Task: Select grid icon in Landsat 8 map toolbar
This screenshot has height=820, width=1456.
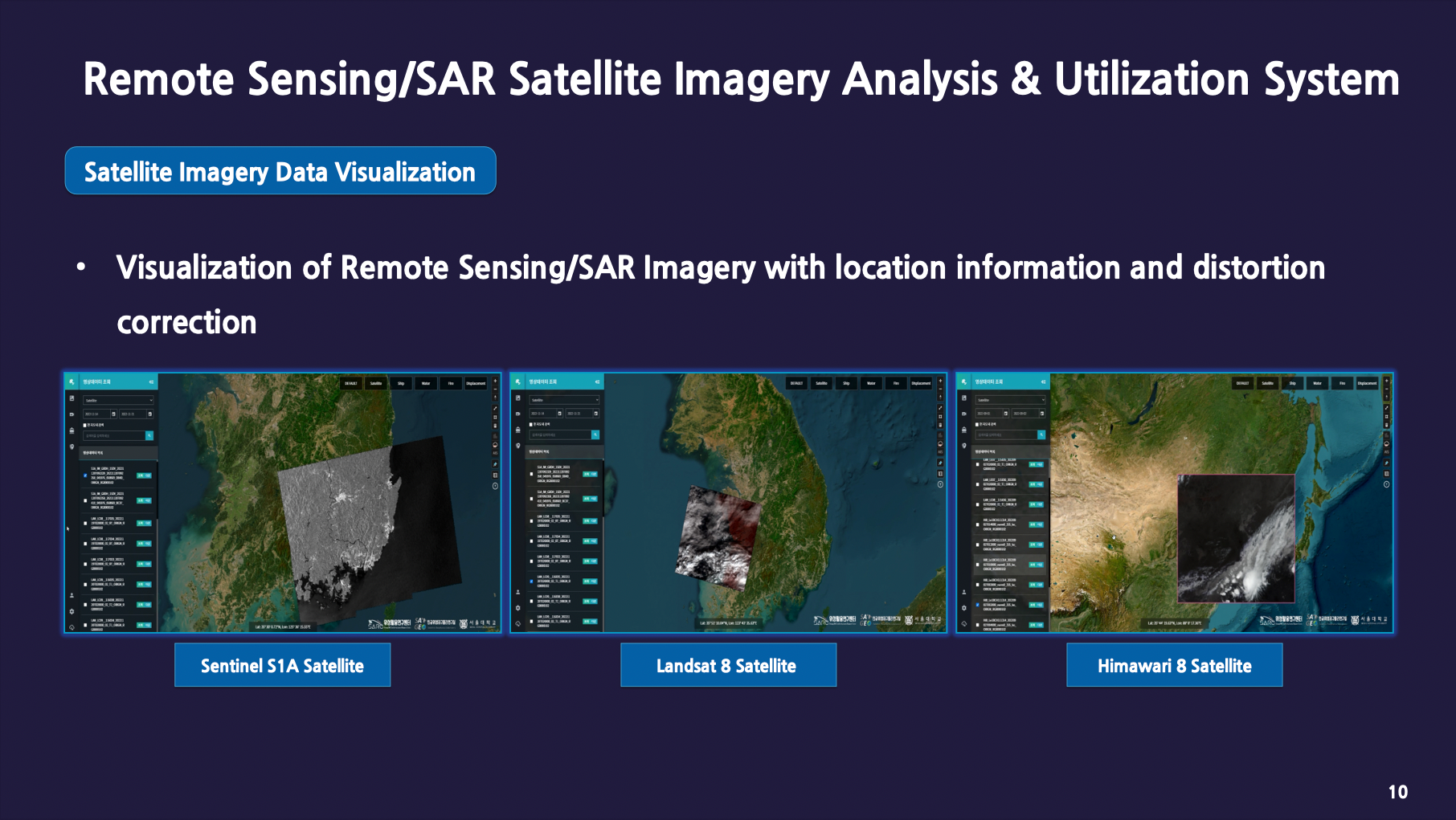Action: click(941, 418)
